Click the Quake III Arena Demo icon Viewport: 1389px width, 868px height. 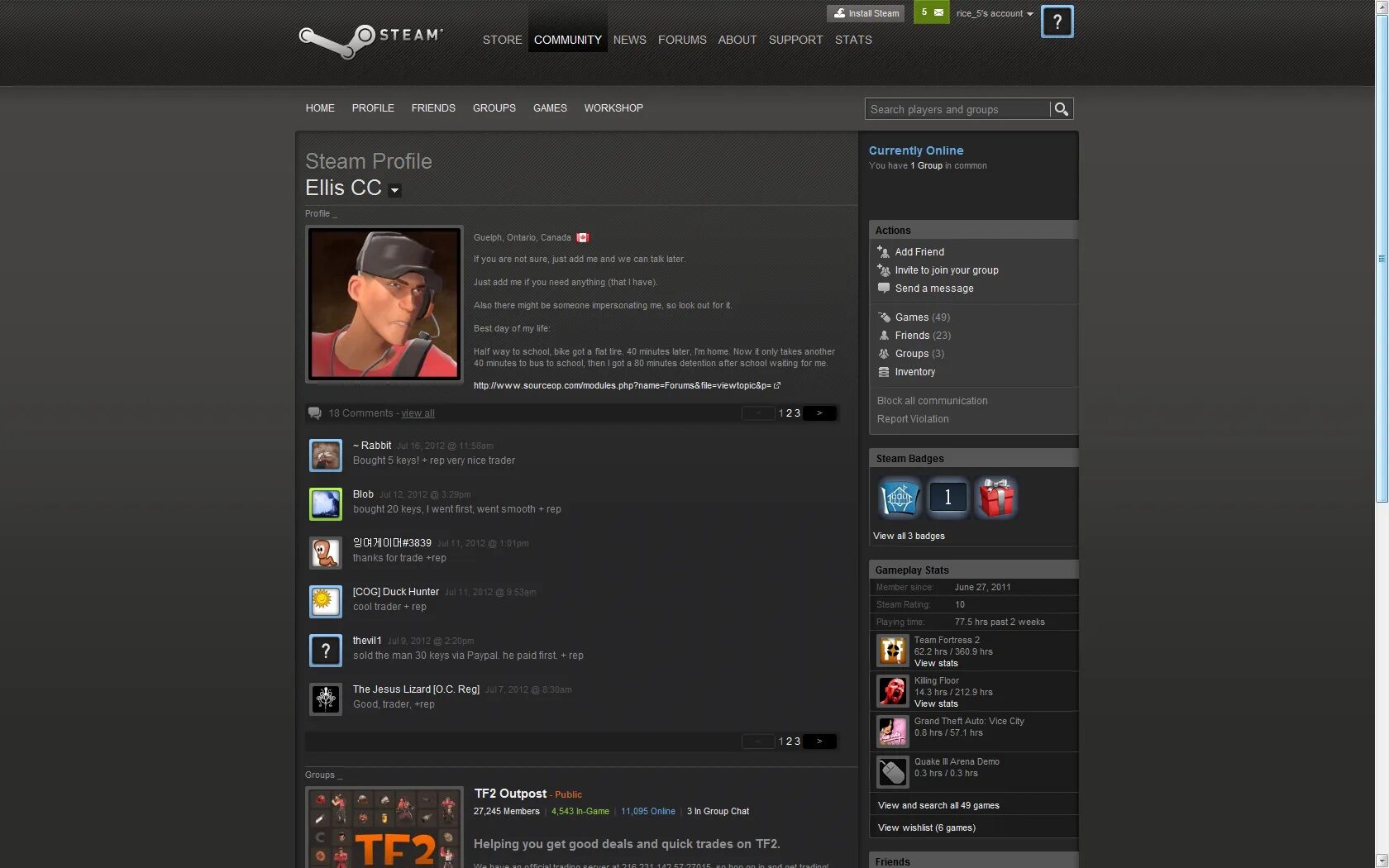(x=893, y=772)
